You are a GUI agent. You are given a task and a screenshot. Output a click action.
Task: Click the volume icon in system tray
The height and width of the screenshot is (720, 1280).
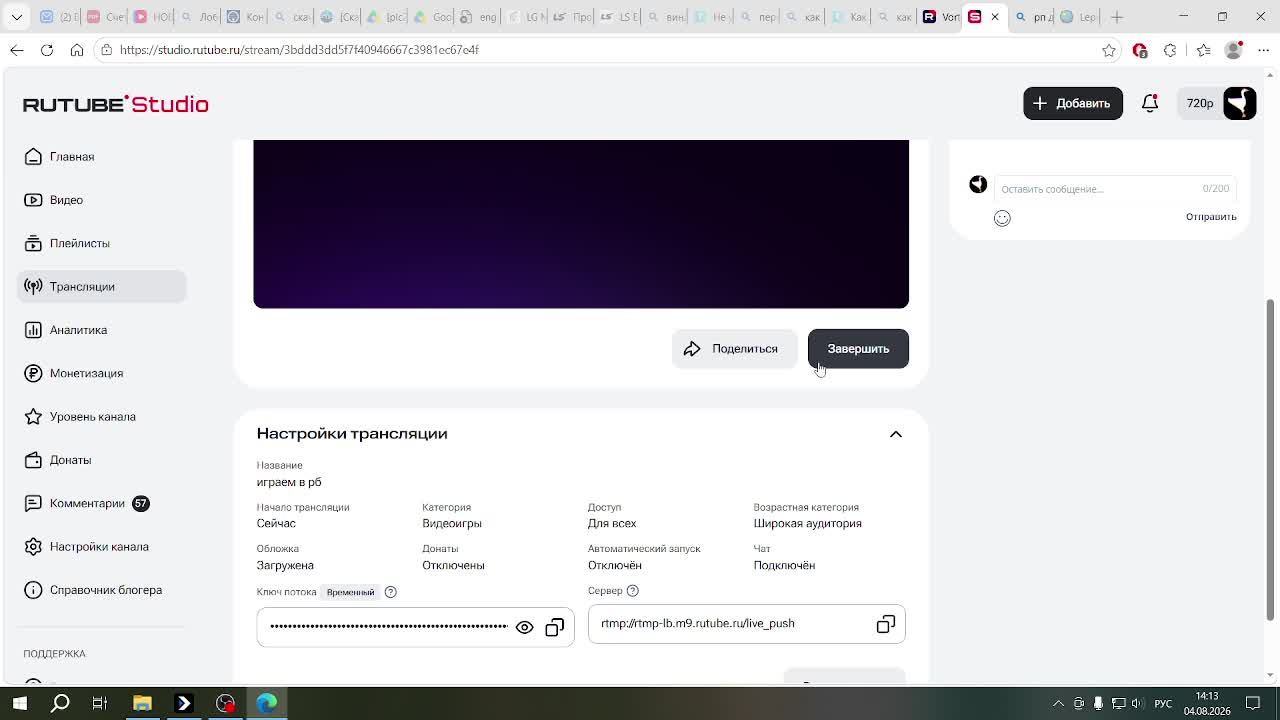(1137, 703)
